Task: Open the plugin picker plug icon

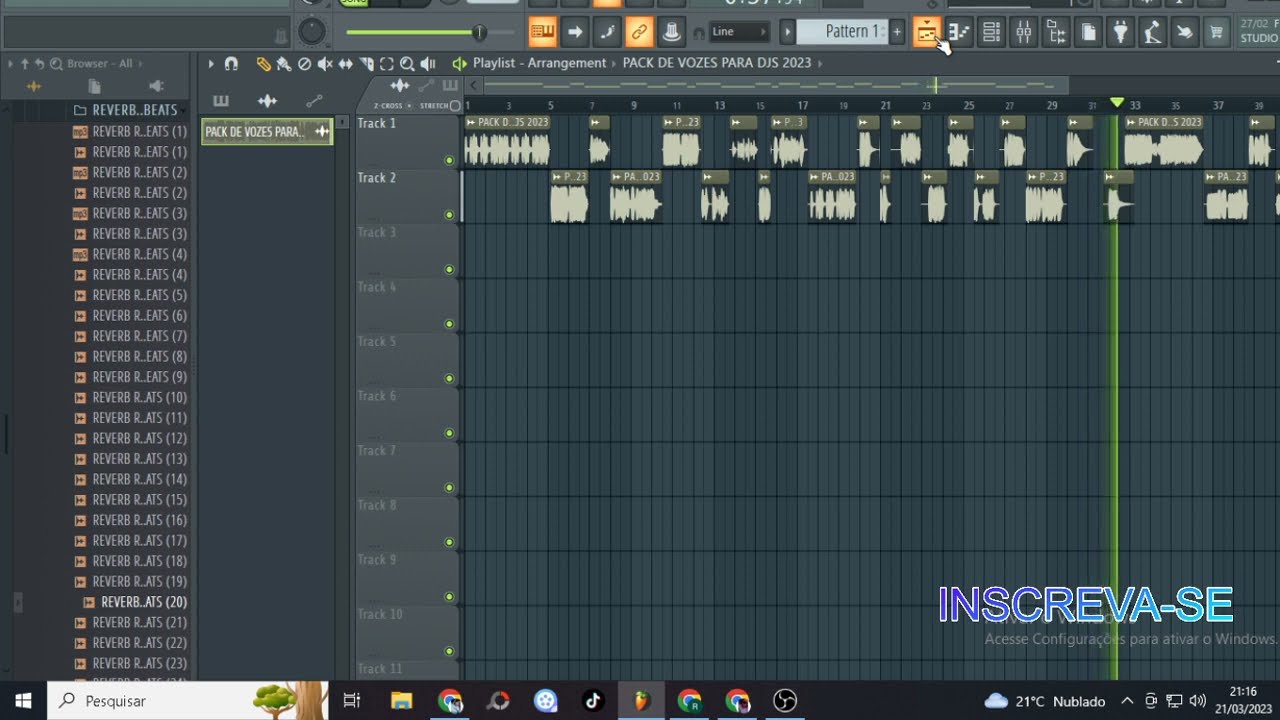Action: coord(1120,32)
